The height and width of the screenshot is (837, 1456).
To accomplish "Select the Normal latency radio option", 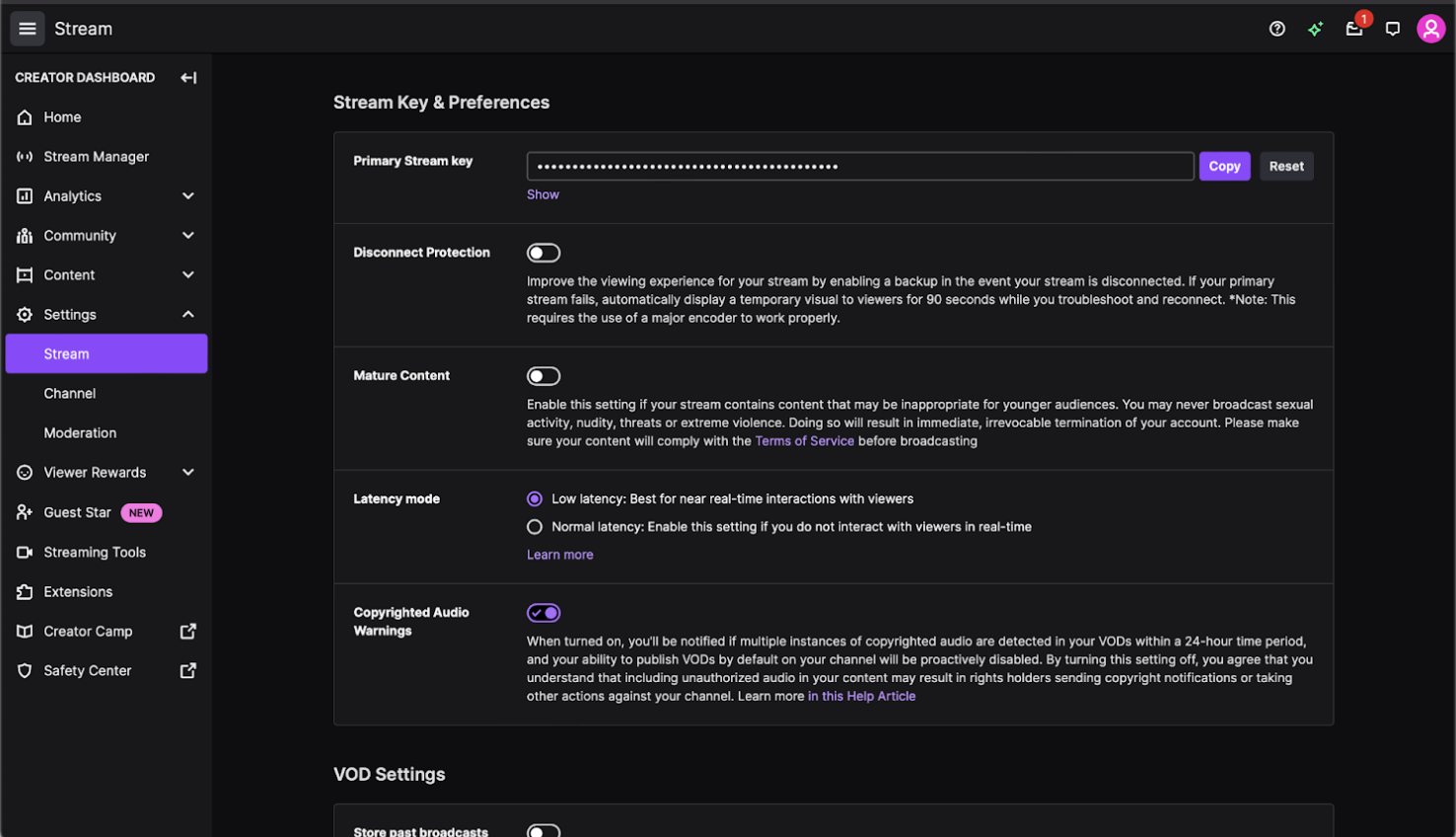I will (x=535, y=527).
